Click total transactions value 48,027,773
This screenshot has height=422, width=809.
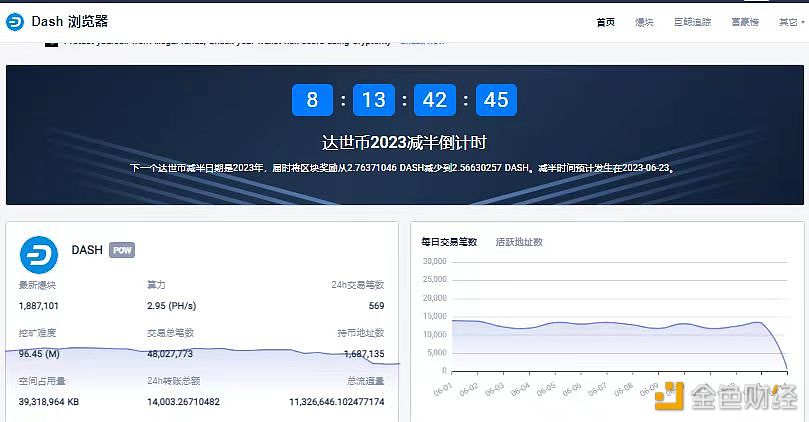pyautogui.click(x=170, y=354)
